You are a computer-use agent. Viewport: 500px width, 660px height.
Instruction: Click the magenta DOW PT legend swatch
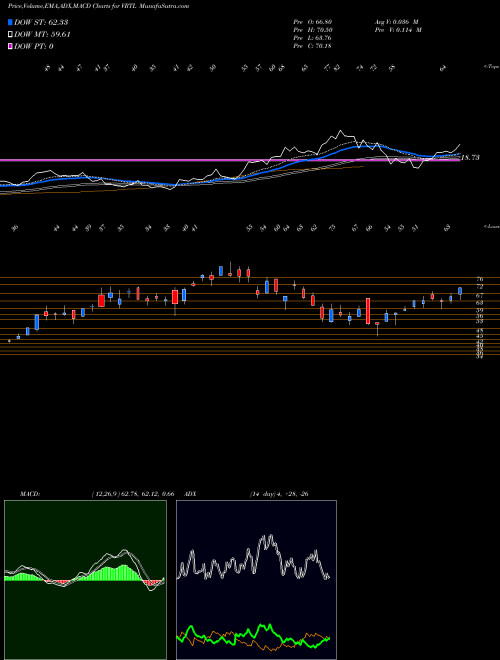11,47
